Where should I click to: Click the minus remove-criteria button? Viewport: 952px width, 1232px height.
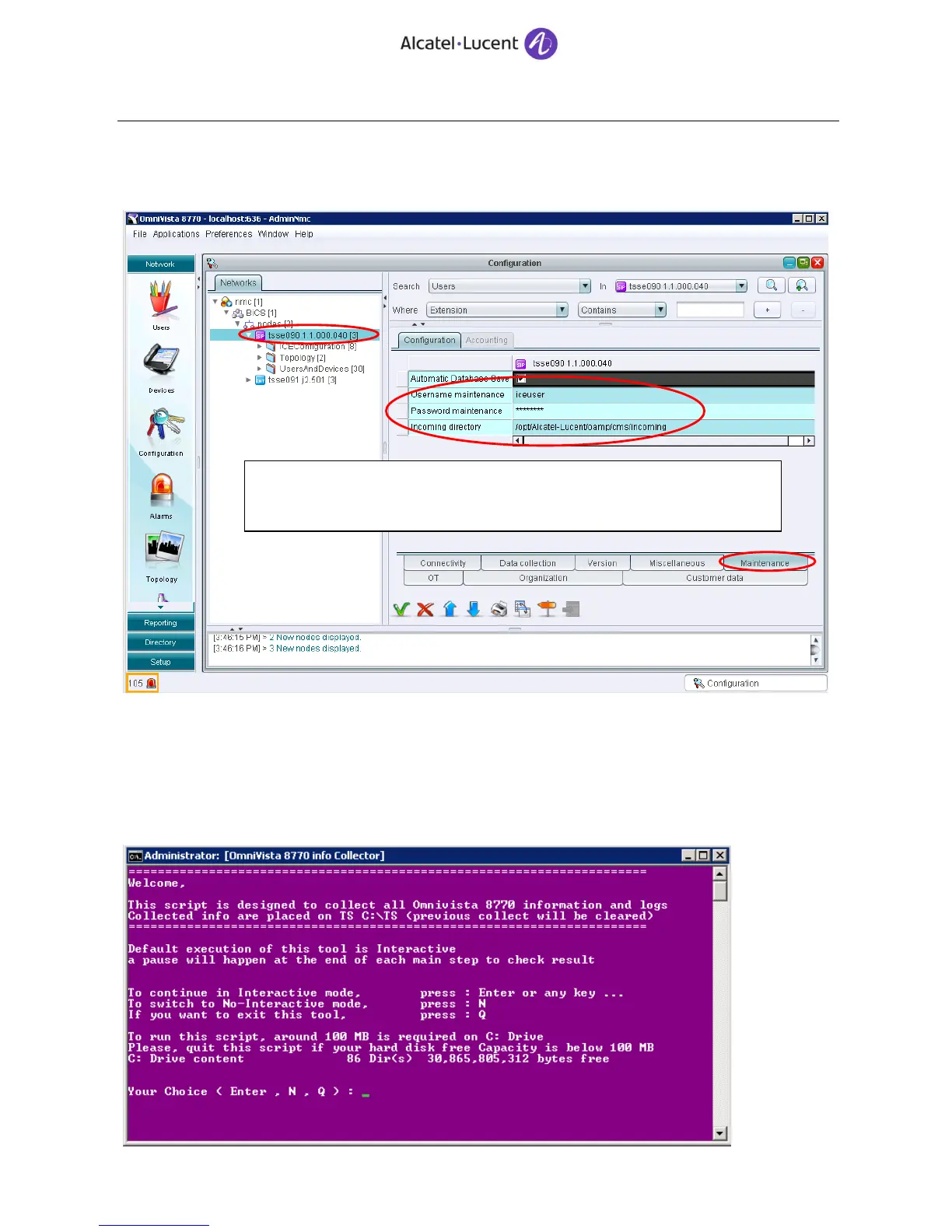[x=803, y=310]
